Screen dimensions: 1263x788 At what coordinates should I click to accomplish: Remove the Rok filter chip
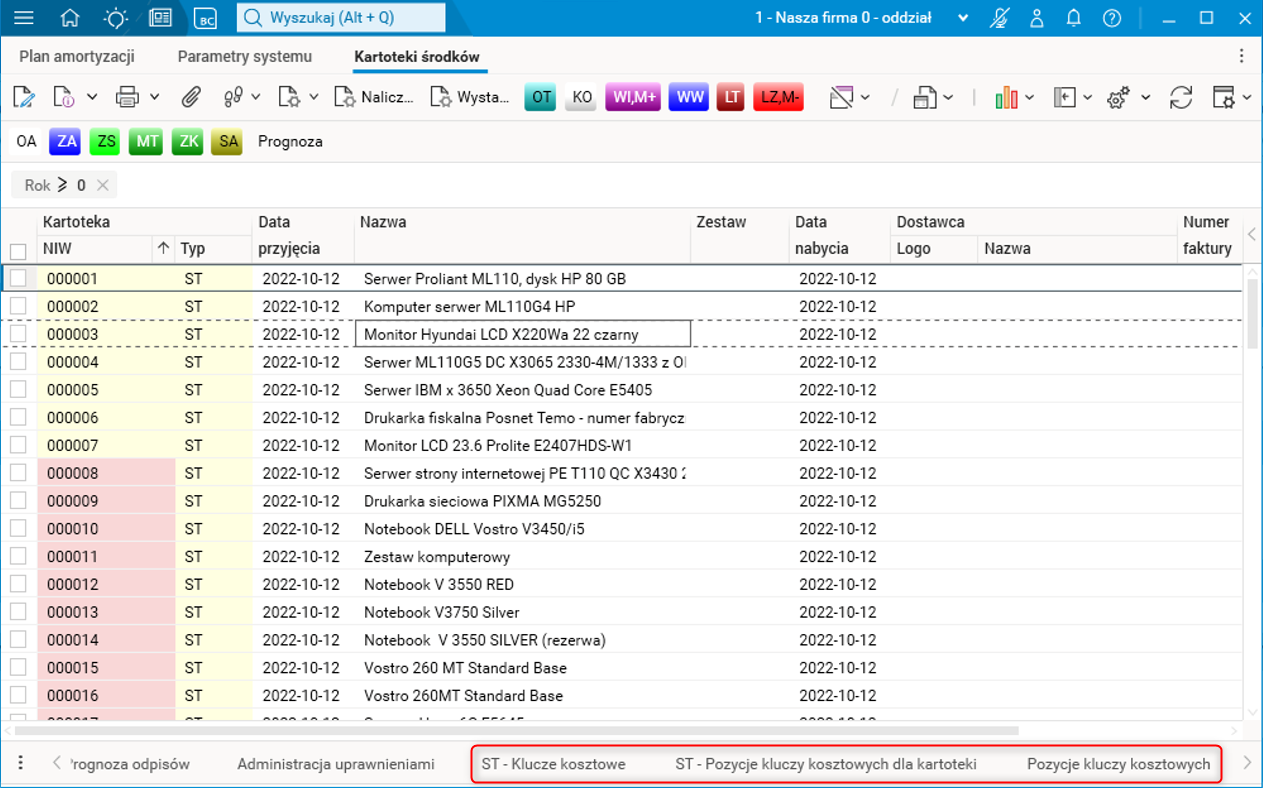click(103, 185)
